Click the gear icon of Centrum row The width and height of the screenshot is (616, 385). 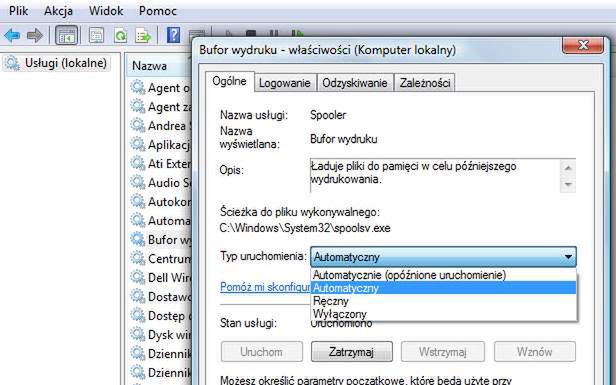pos(138,258)
